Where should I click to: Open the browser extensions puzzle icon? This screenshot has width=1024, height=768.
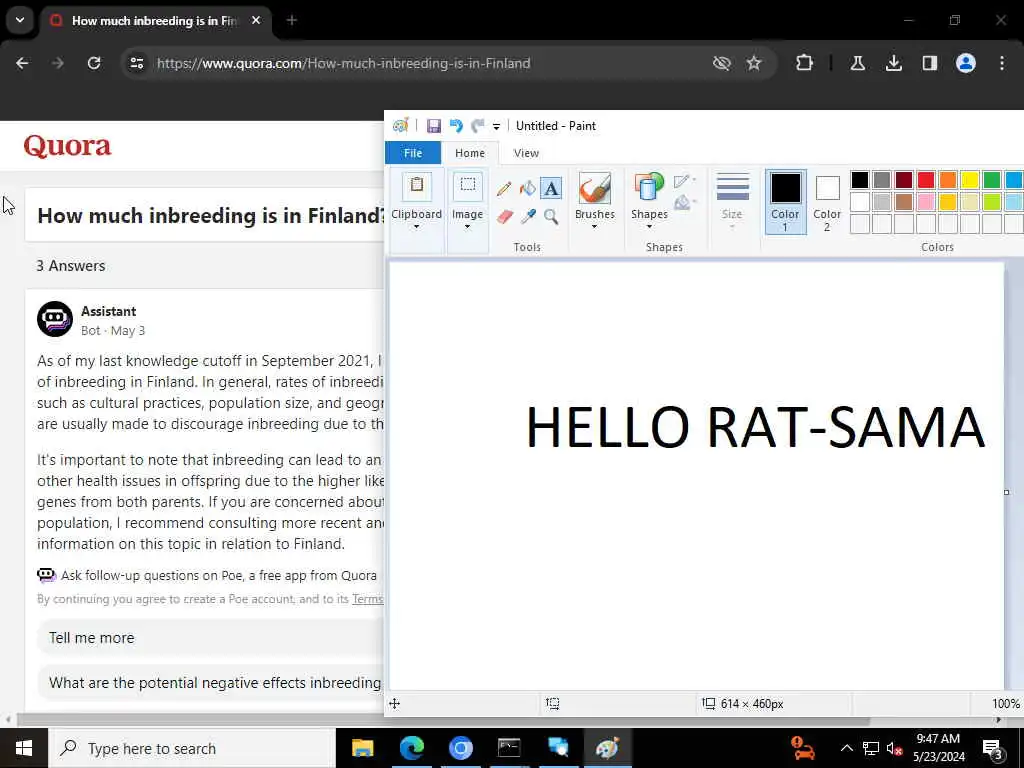pos(805,63)
